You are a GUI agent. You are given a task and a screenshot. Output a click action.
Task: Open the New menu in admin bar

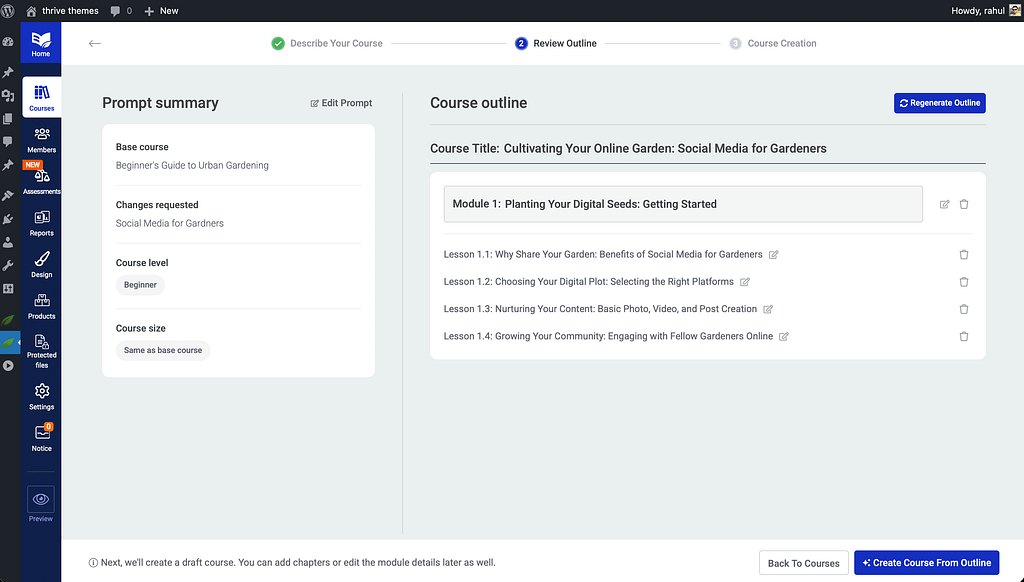click(x=161, y=11)
